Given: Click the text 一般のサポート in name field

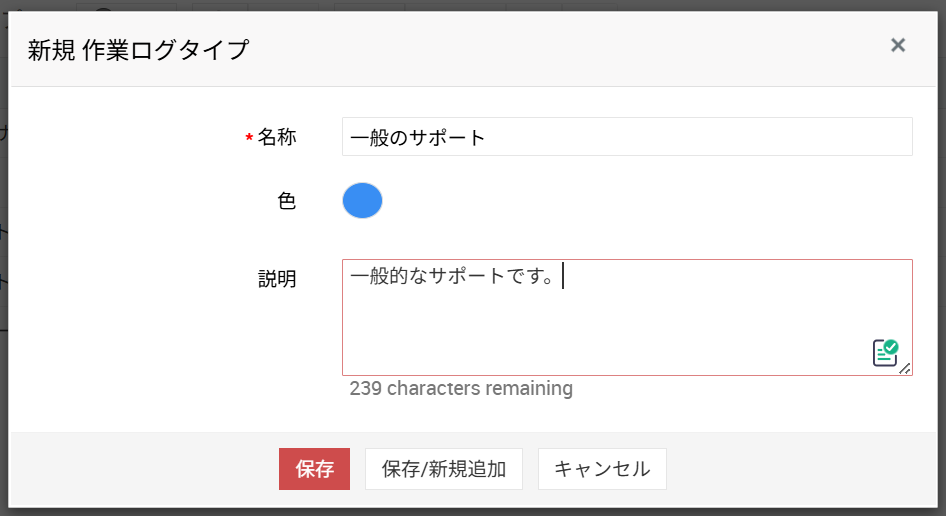Looking at the screenshot, I should point(418,138).
